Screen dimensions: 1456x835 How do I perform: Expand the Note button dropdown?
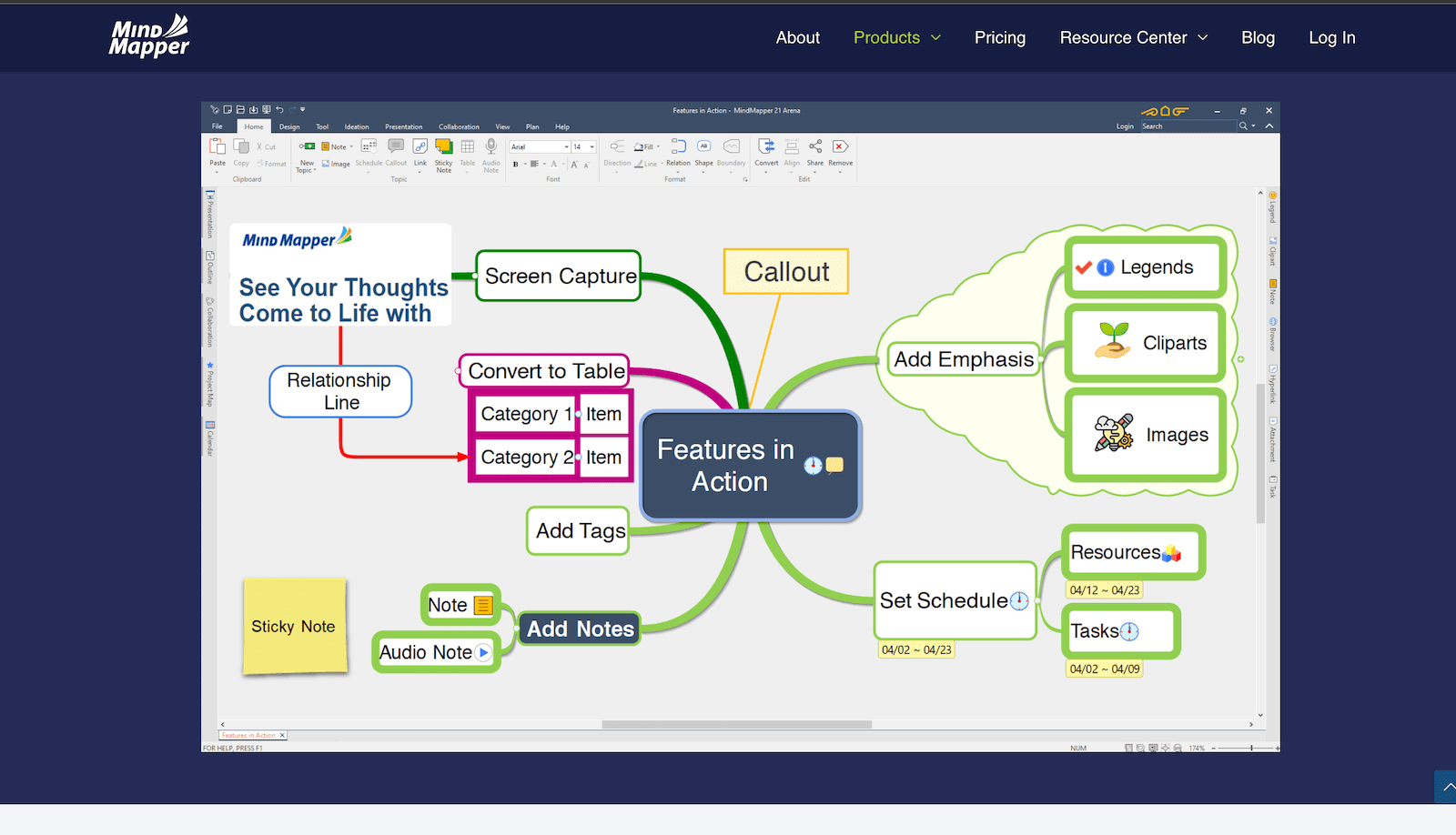point(350,146)
